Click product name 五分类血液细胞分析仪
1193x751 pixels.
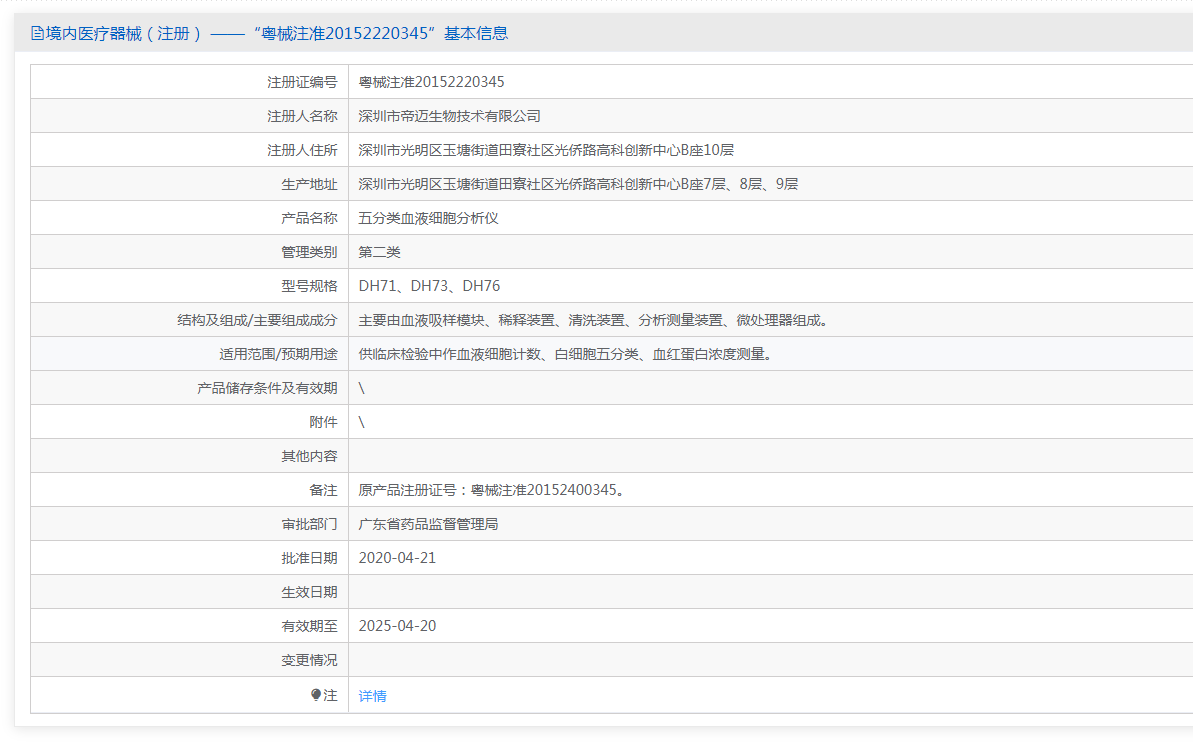pyautogui.click(x=428, y=218)
